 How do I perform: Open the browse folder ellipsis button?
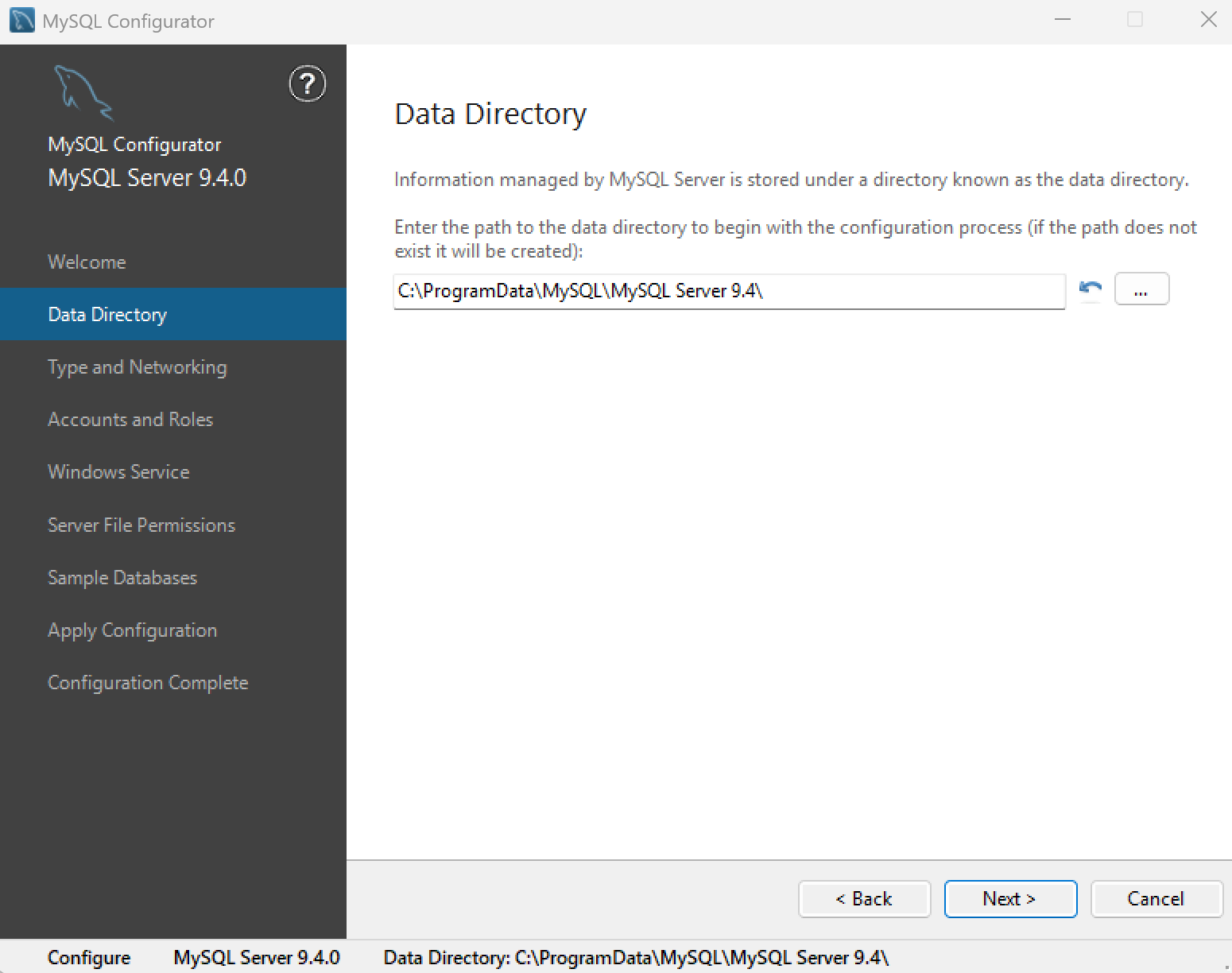[x=1141, y=289]
